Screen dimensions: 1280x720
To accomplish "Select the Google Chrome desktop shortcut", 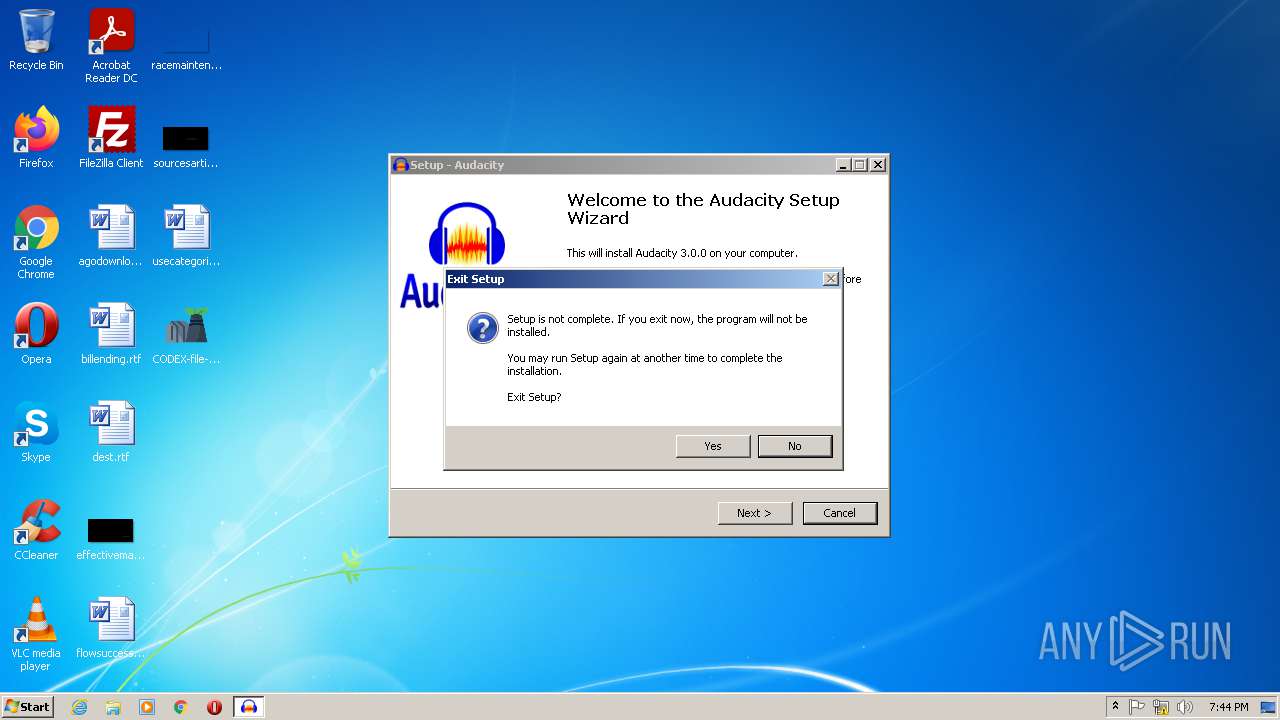I will pos(36,242).
